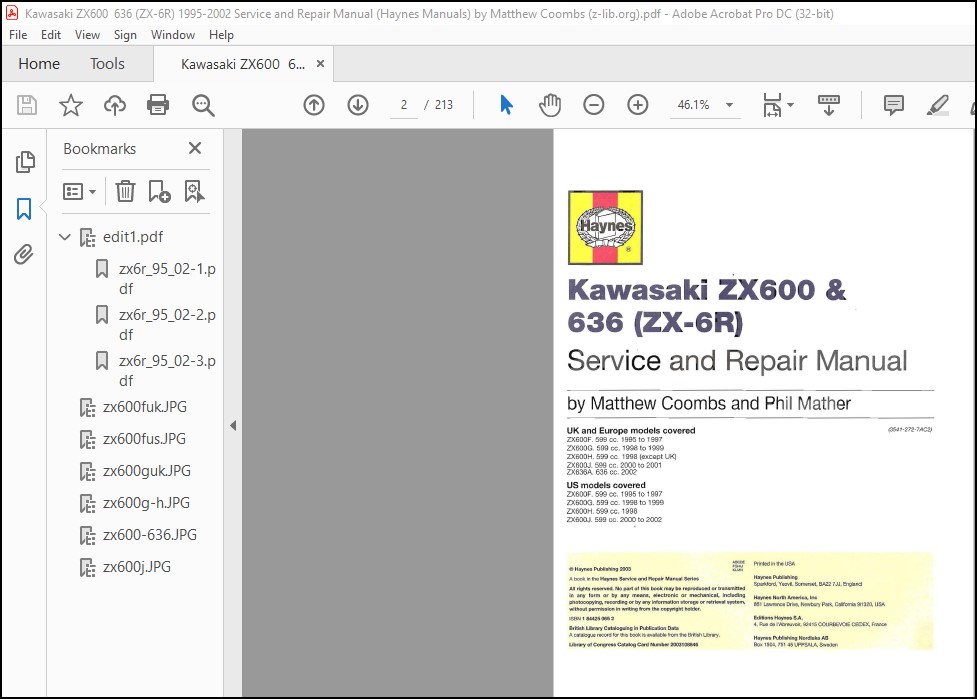Screen dimensions: 977x699
Task: Switch to the Home tab
Action: (x=39, y=64)
